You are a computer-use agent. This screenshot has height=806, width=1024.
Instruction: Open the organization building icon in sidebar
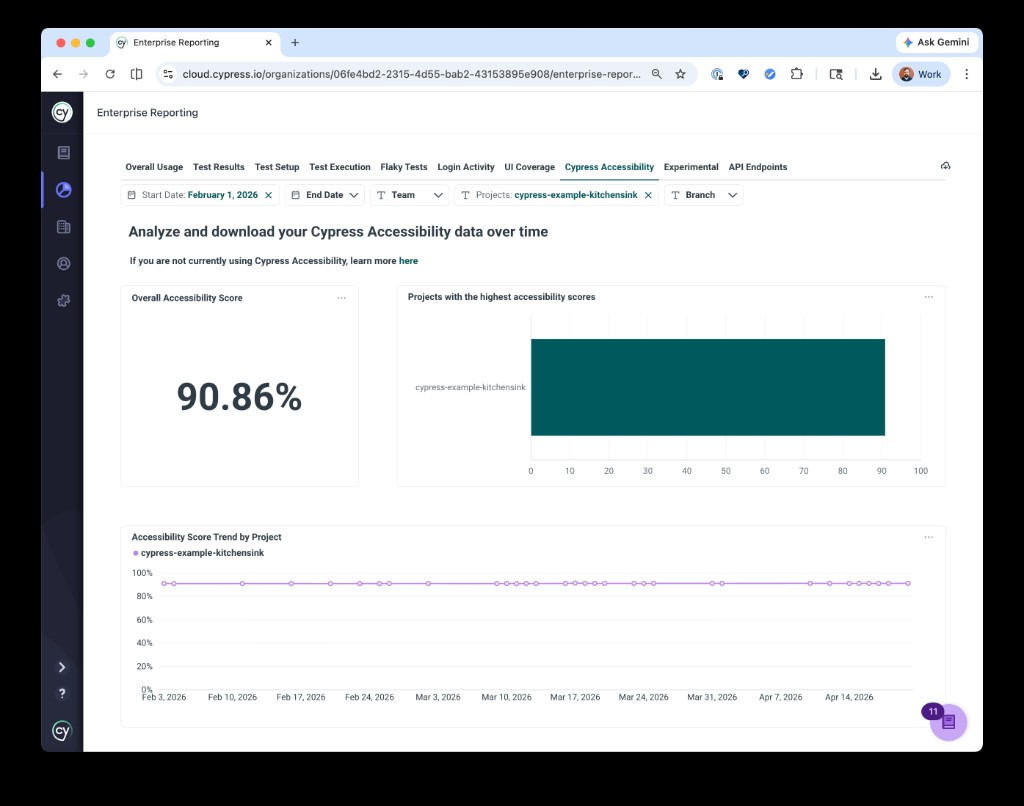click(x=63, y=227)
